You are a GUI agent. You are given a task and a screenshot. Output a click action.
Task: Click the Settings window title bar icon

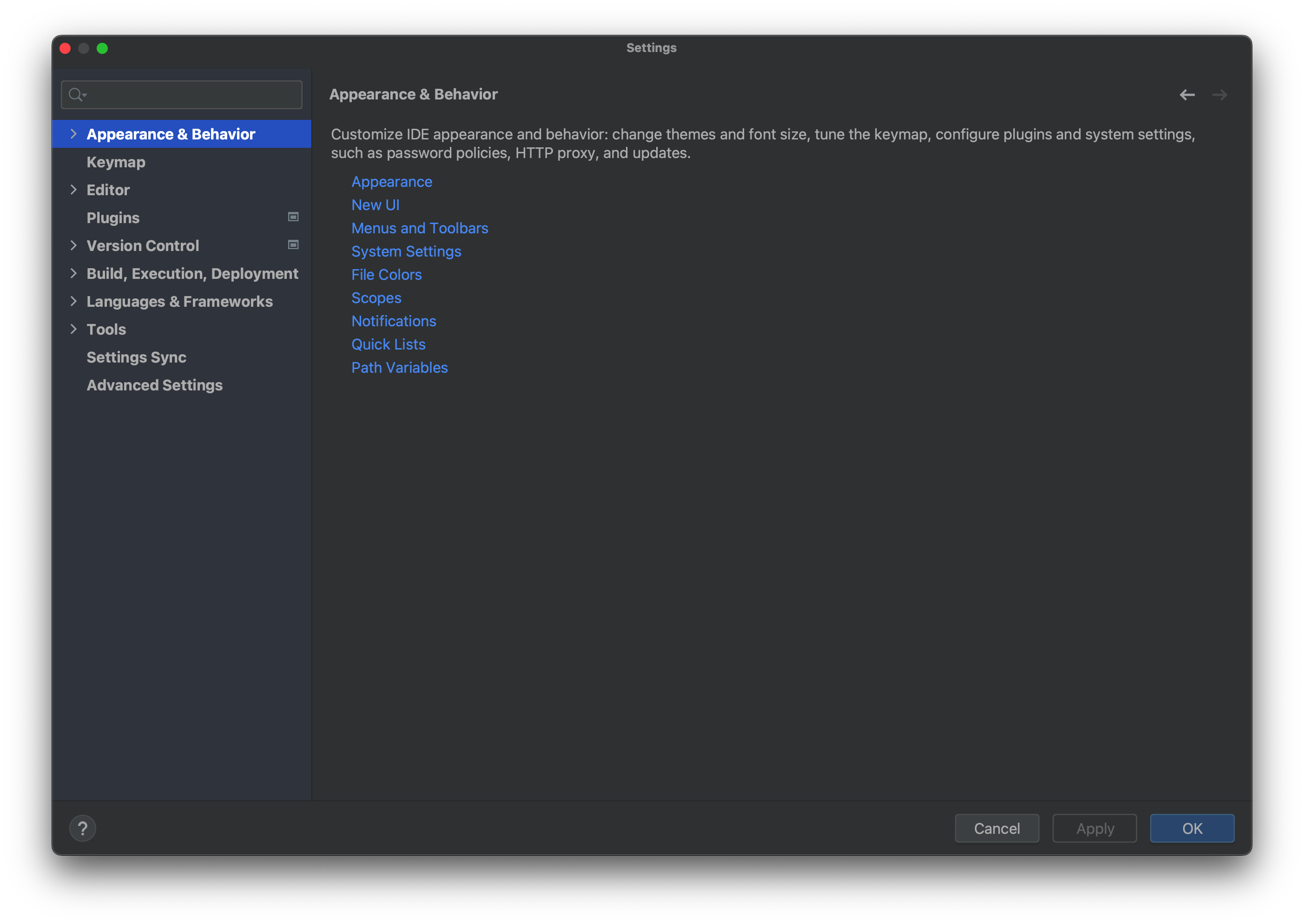point(68,47)
